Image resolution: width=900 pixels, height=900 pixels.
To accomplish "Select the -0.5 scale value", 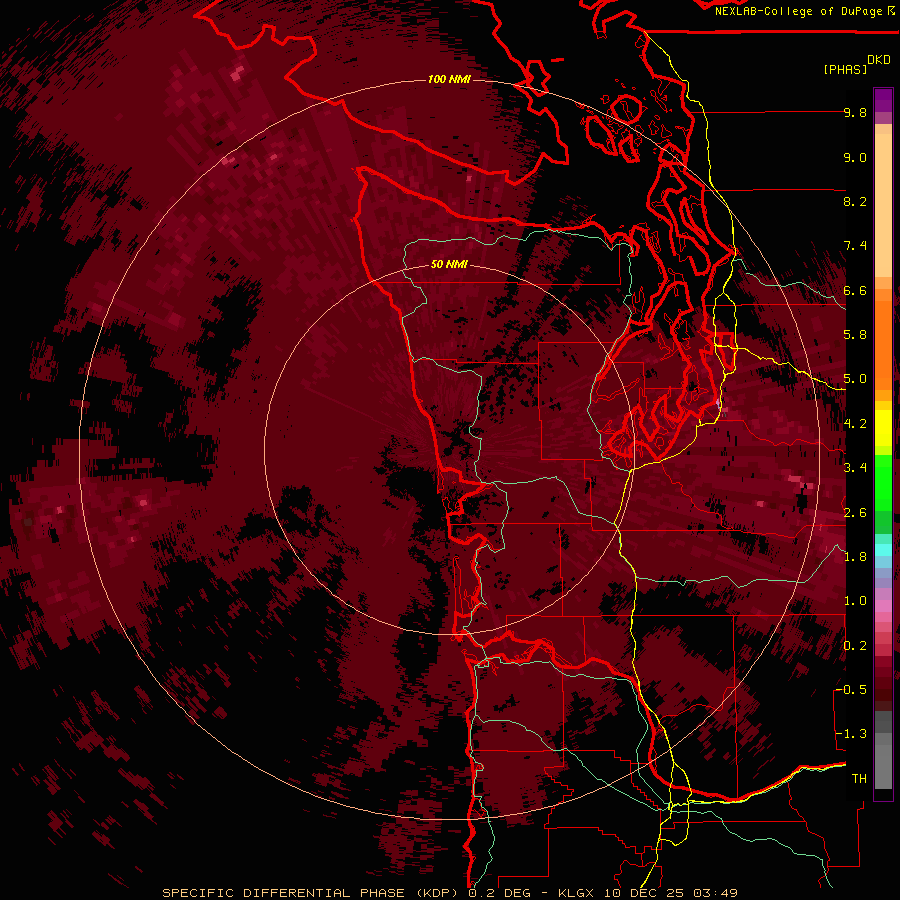I will tap(851, 690).
